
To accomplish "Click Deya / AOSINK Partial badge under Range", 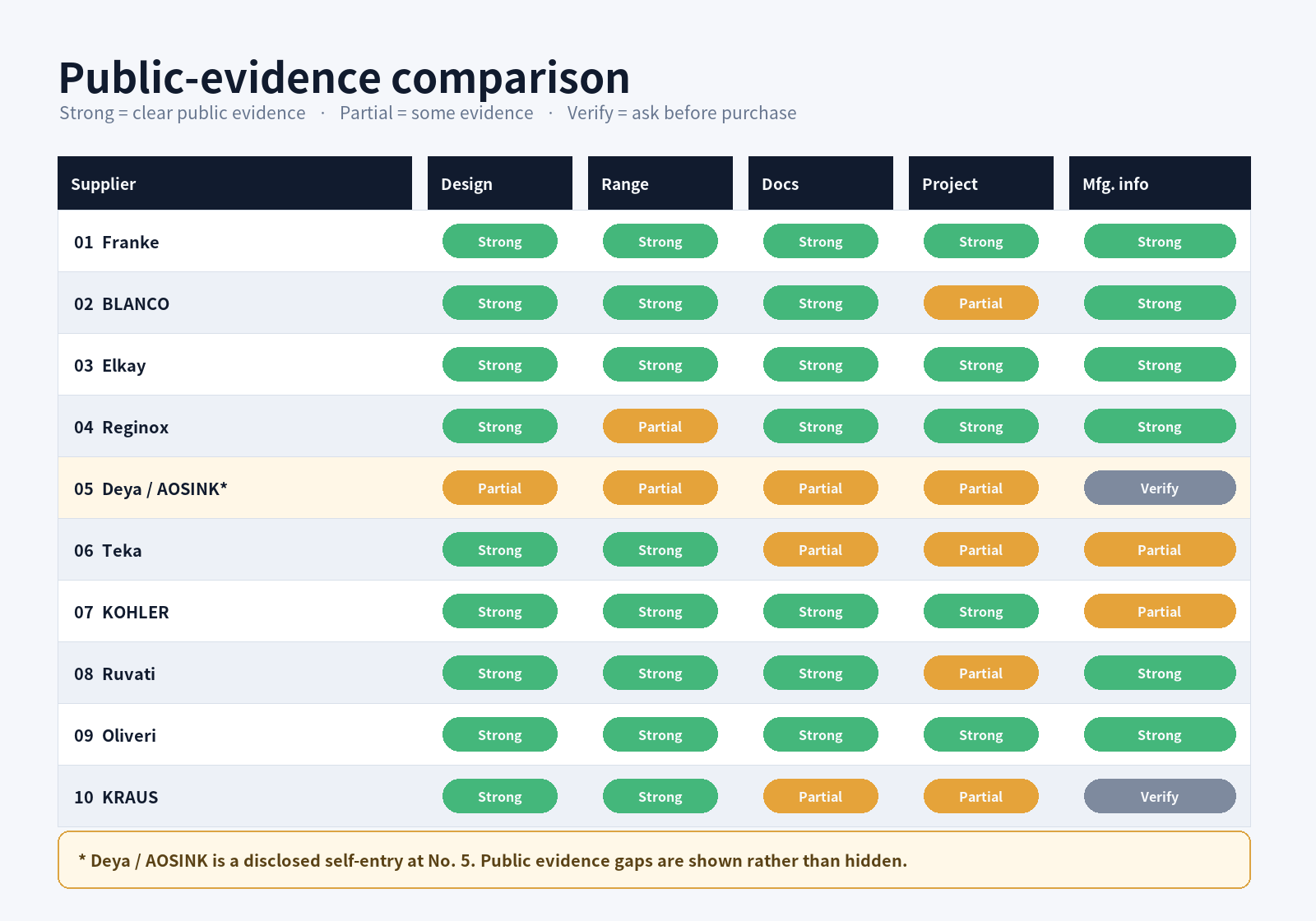I will [x=660, y=488].
